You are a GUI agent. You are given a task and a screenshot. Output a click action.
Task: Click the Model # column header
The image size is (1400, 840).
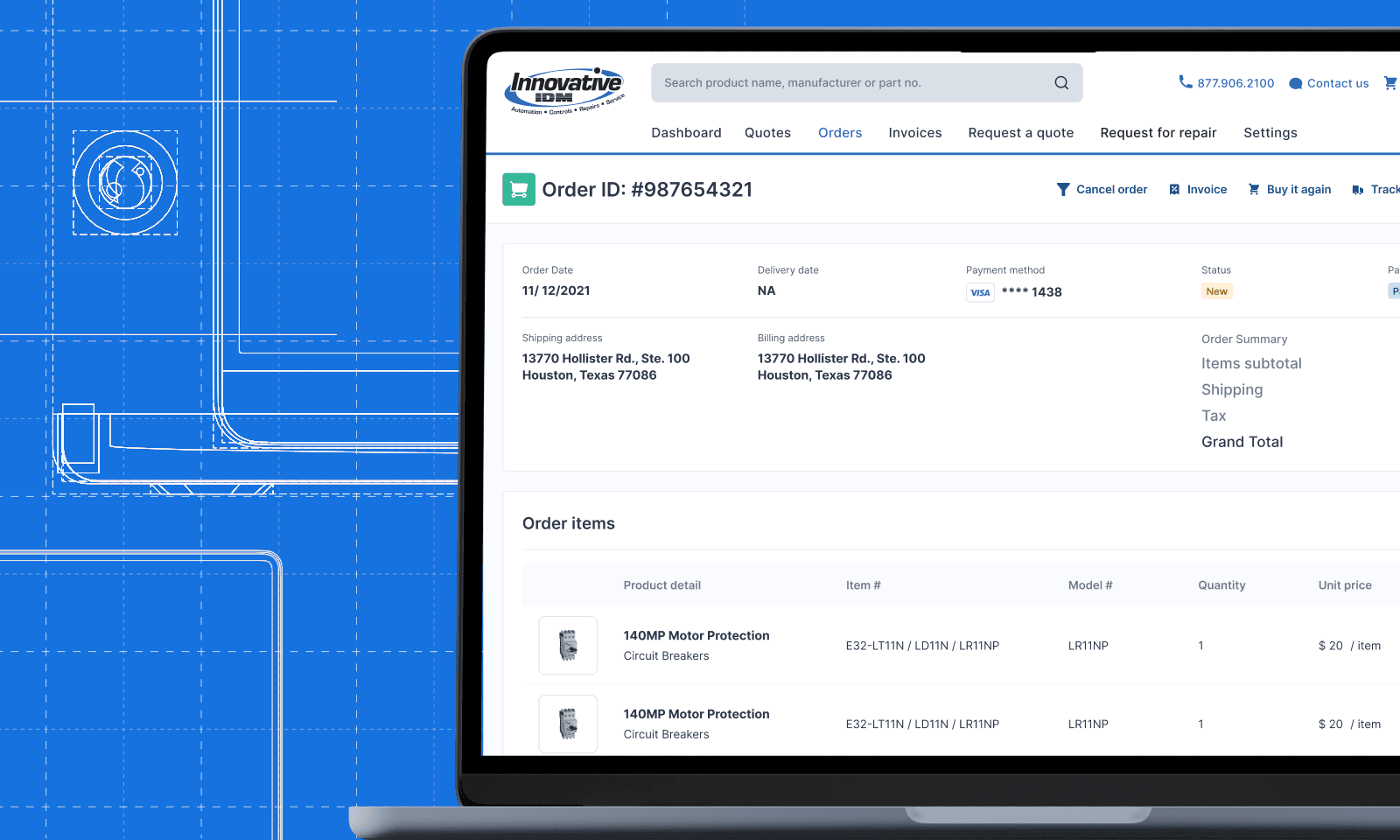(1090, 585)
